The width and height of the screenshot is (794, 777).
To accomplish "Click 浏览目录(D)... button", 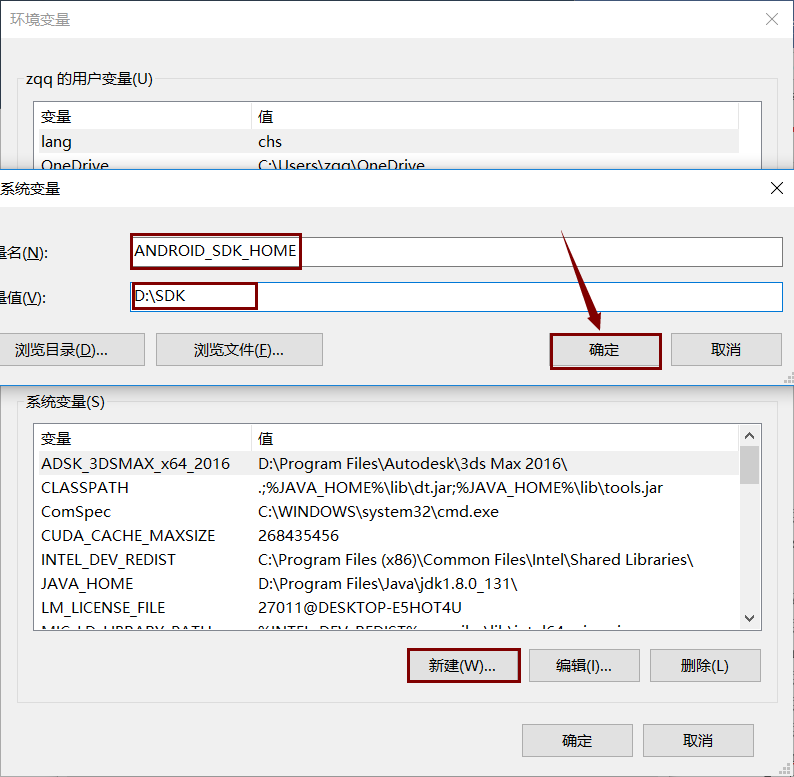I will pos(70,349).
